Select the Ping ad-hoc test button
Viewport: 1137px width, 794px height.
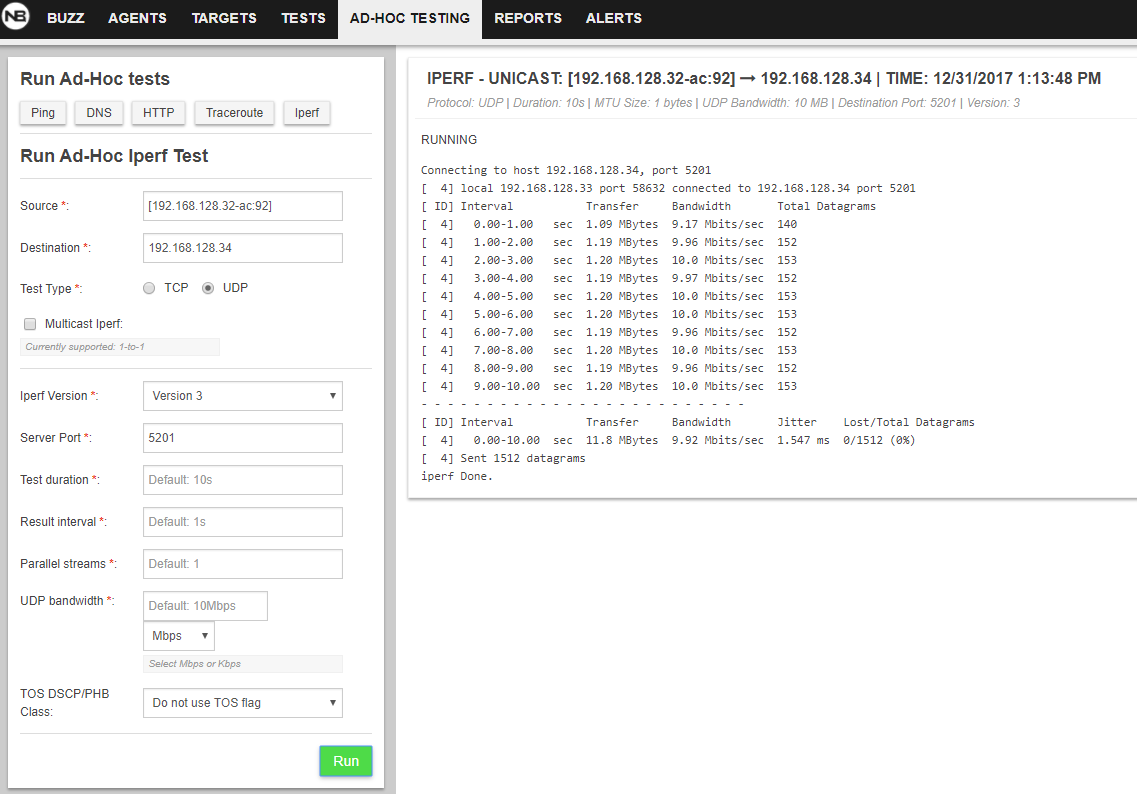43,113
